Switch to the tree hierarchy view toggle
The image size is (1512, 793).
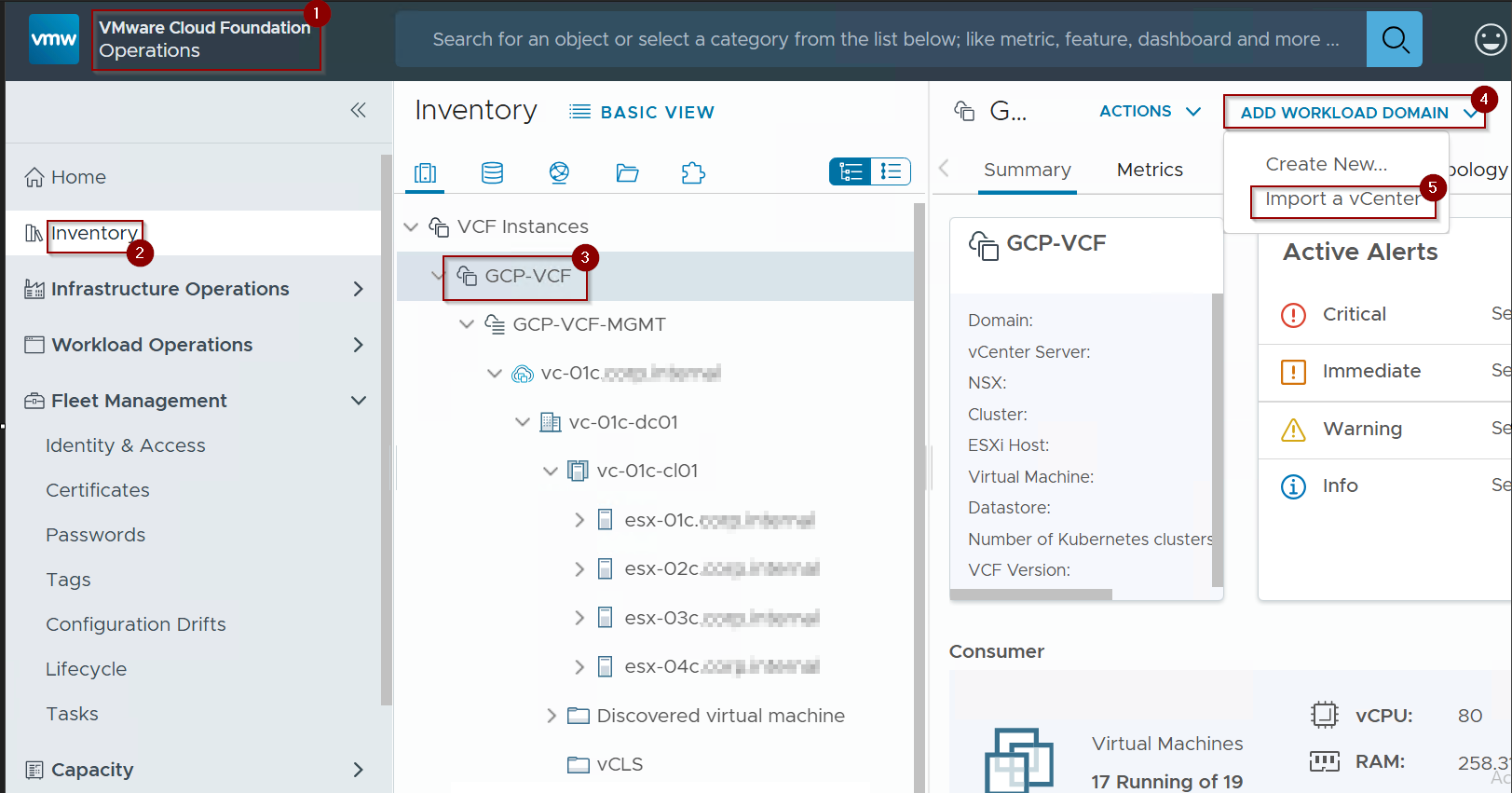coord(851,171)
